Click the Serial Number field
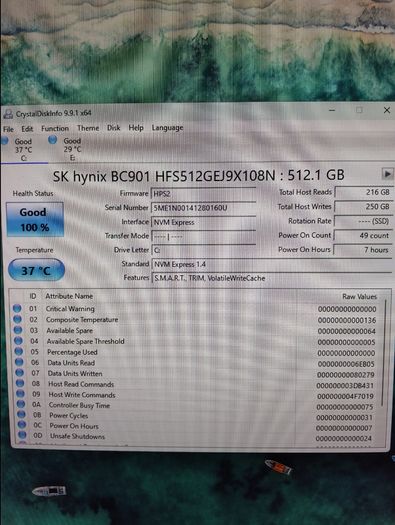This screenshot has height=525, width=395. (204, 208)
